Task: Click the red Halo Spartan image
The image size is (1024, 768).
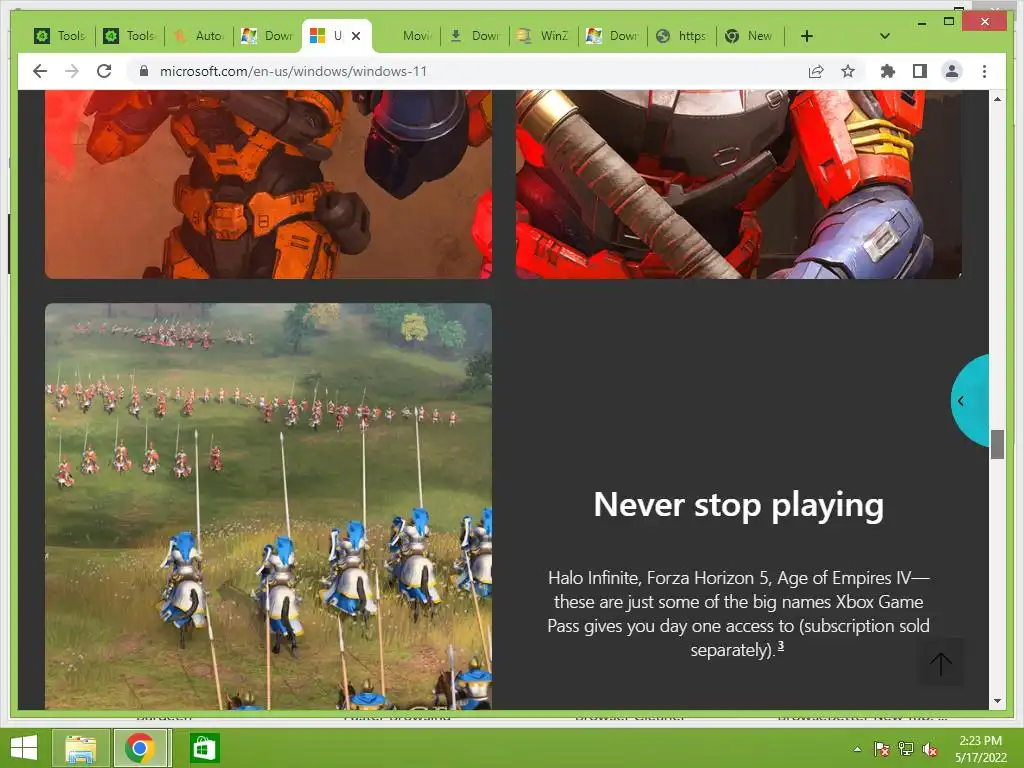Action: pyautogui.click(x=739, y=184)
